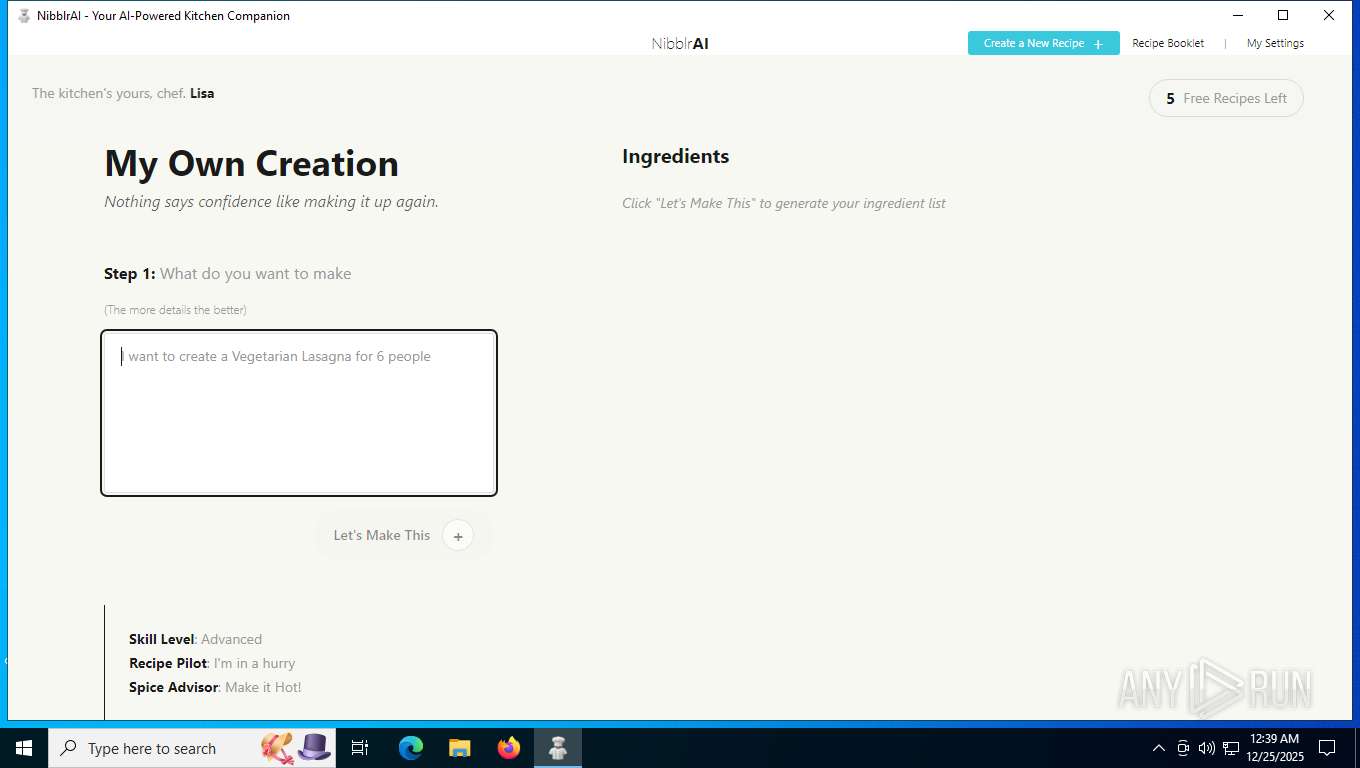This screenshot has width=1360, height=768.
Task: Click the Ingredients heading
Action: click(x=676, y=156)
